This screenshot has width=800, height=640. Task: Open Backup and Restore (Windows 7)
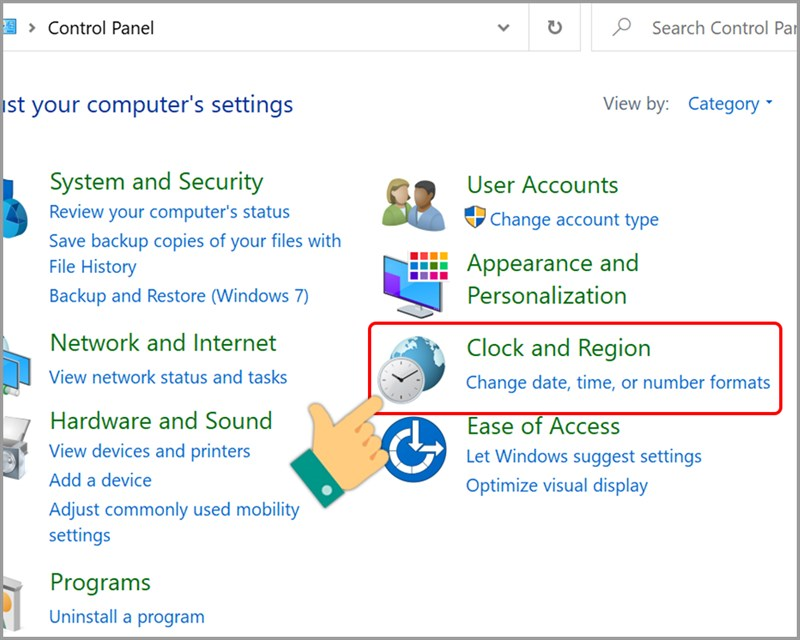179,295
